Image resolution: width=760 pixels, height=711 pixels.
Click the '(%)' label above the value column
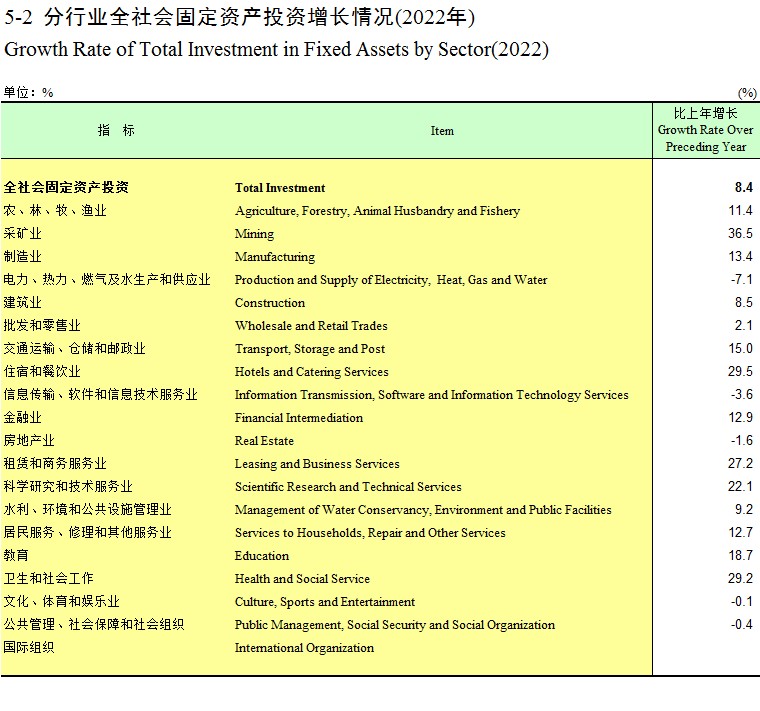(x=747, y=93)
